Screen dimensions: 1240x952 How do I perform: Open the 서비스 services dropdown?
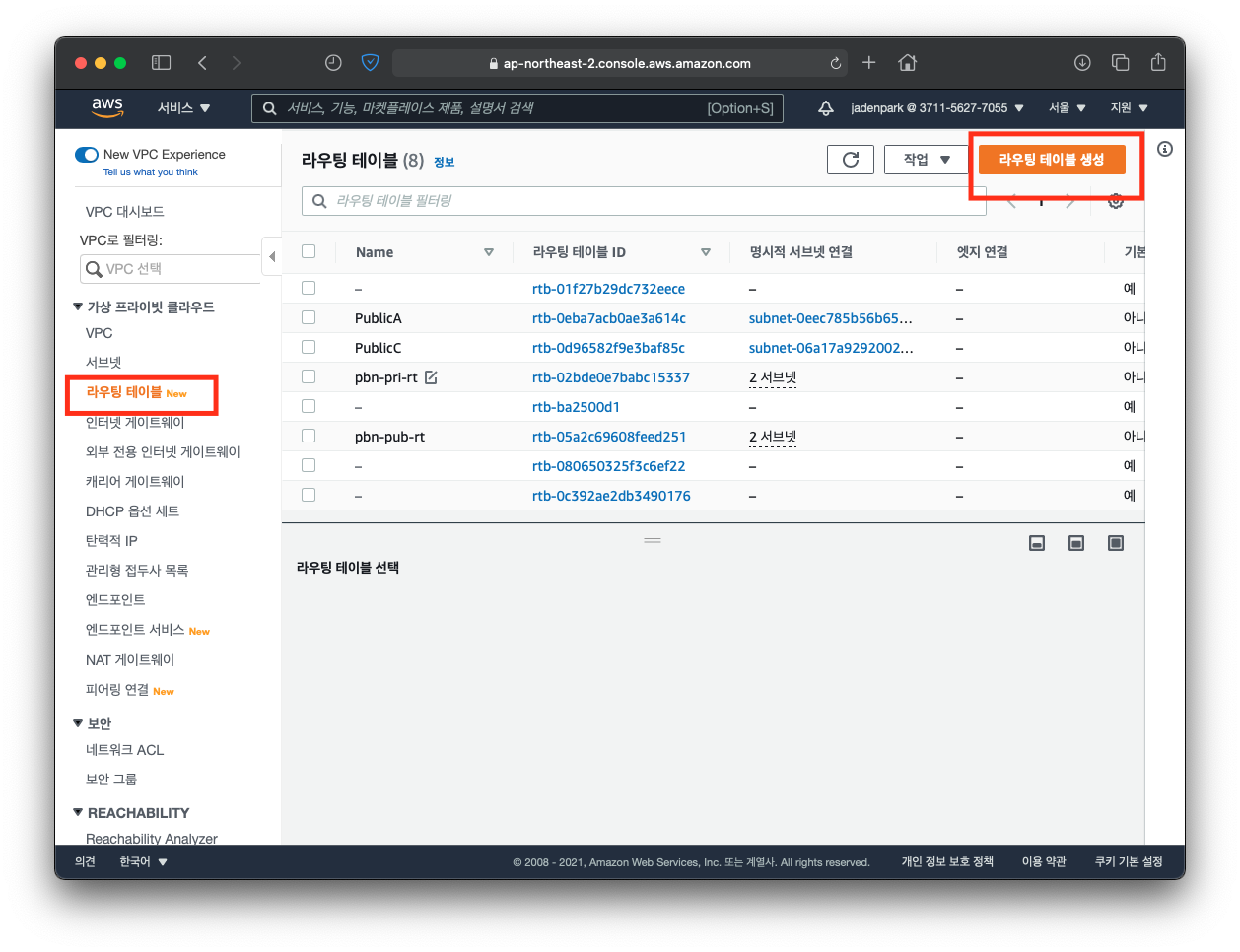184,108
